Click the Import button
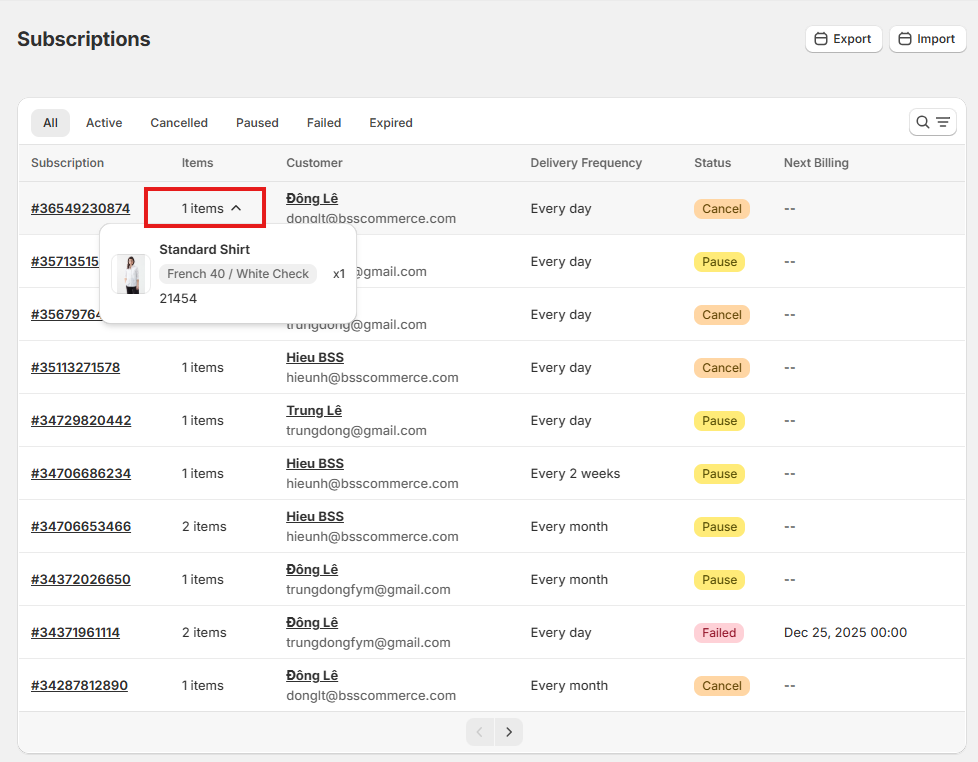Screen dimensions: 978x762 tap(927, 39)
